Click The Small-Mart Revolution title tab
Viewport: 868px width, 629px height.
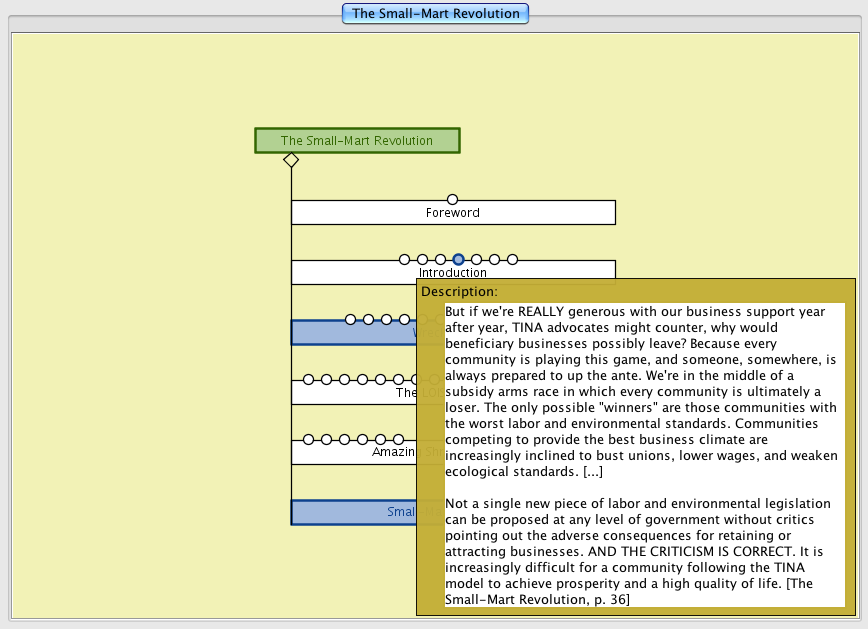pyautogui.click(x=435, y=14)
